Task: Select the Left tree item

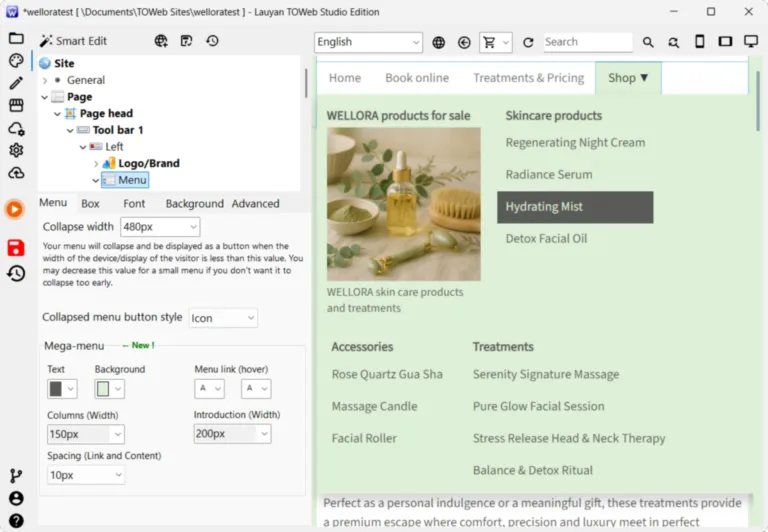Action: click(x=107, y=147)
